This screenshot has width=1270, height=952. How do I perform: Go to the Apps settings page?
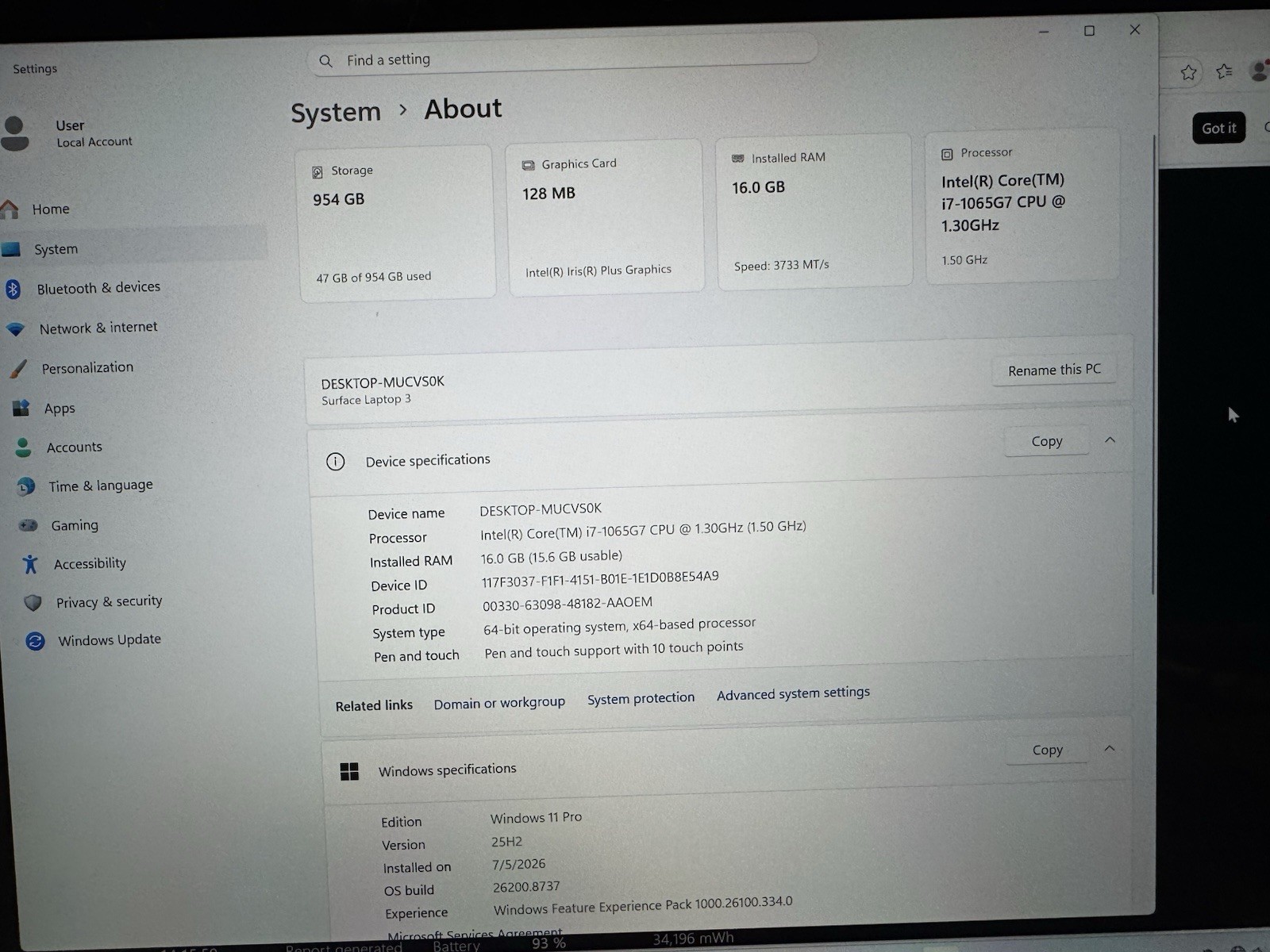[x=60, y=409]
